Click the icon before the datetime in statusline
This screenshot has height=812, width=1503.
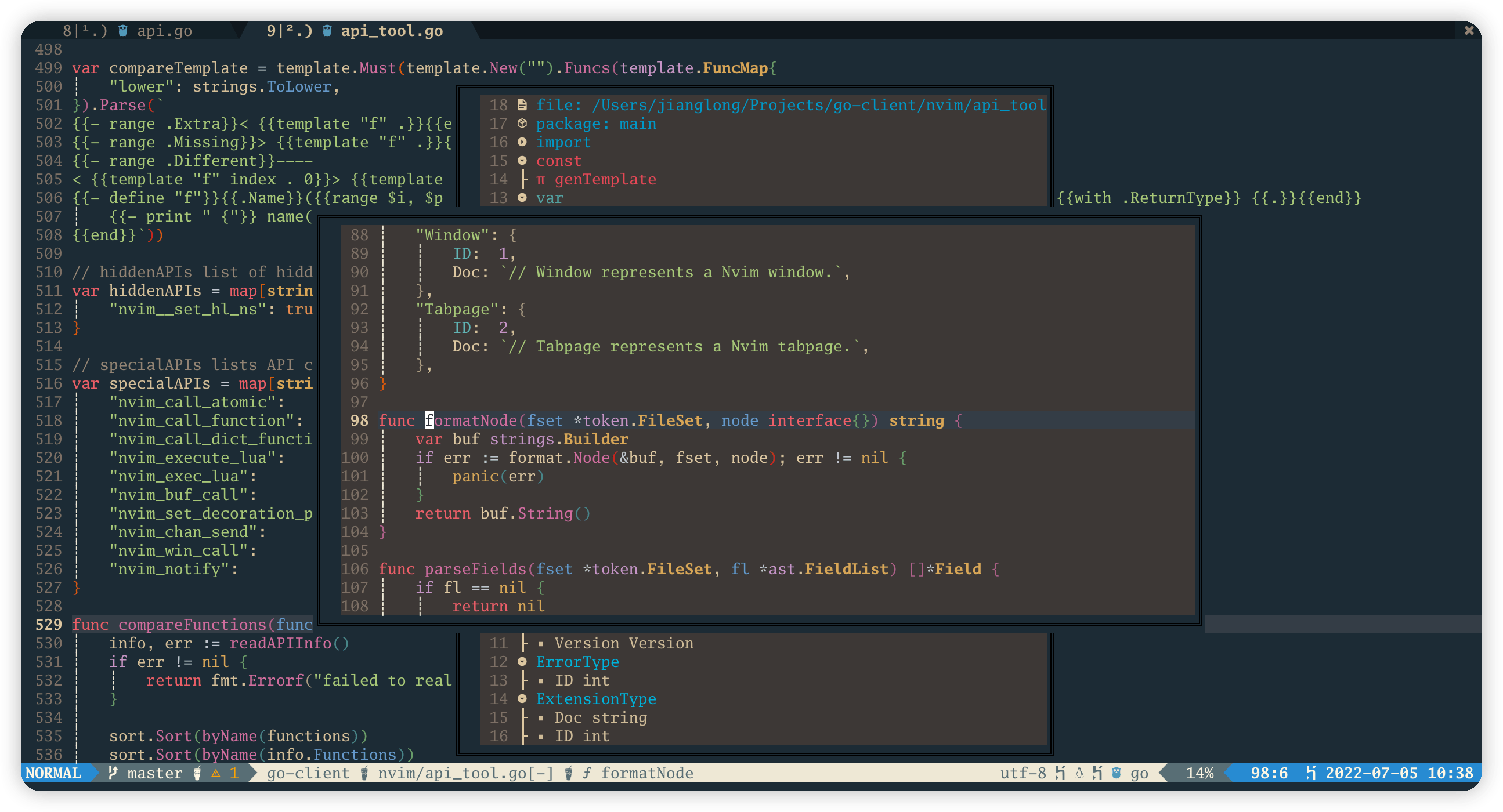click(1310, 774)
